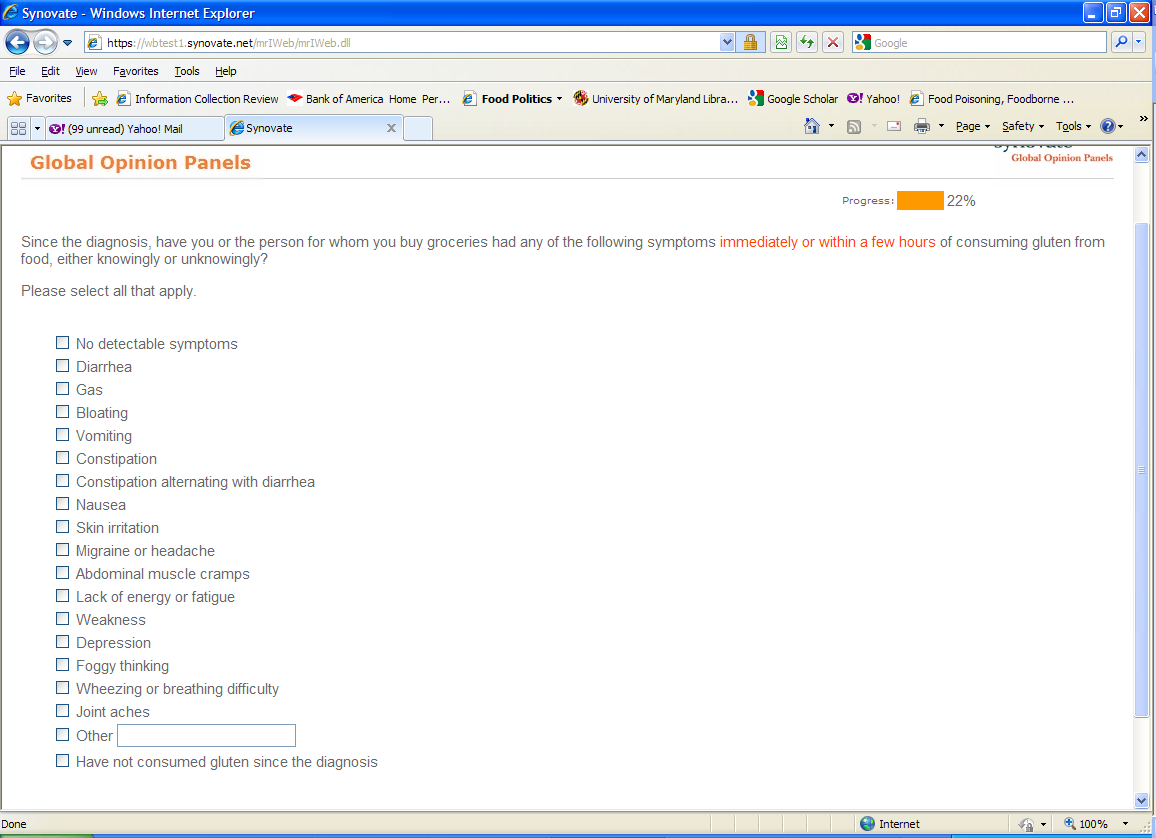Open University of Maryland Libraries bookmark
Image resolution: width=1156 pixels, height=838 pixels.
pyautogui.click(x=656, y=99)
